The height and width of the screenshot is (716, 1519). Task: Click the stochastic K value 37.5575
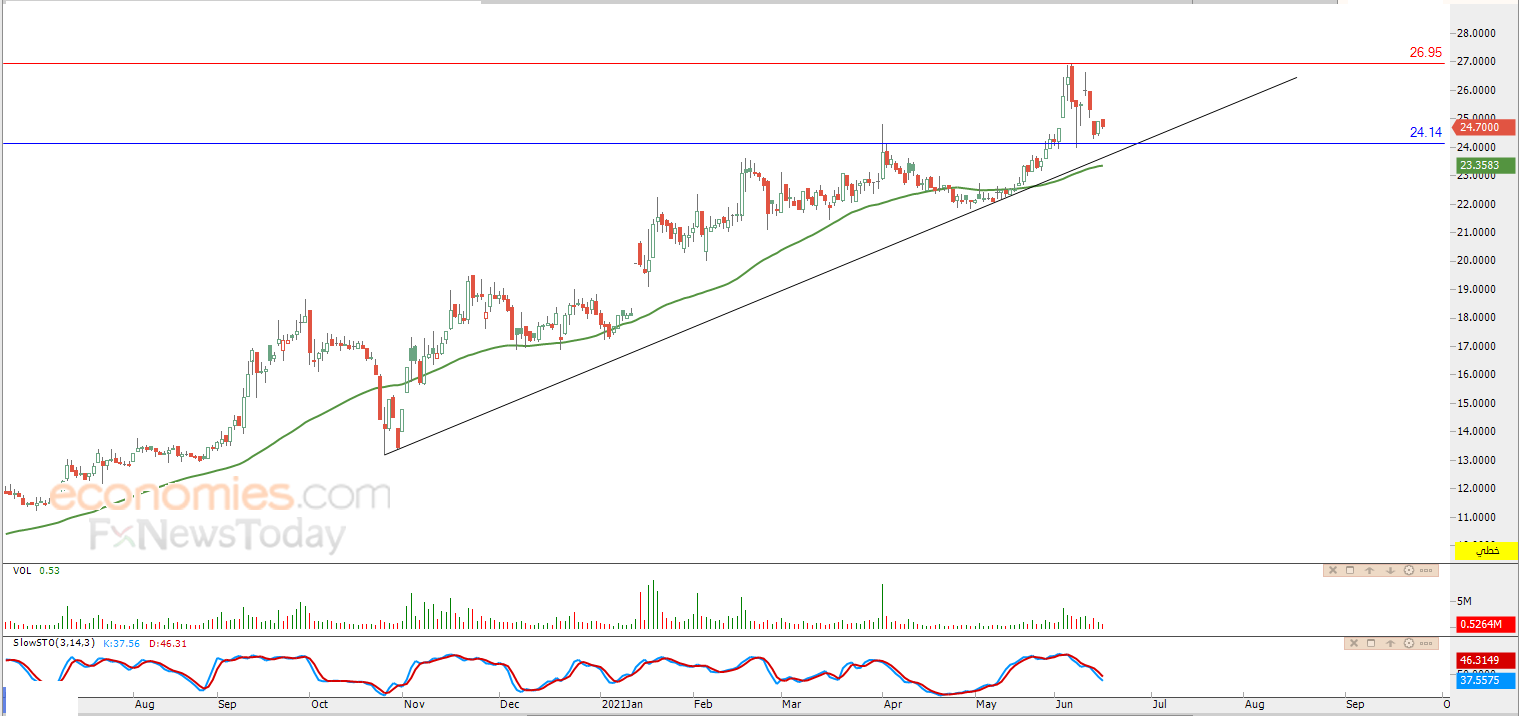click(x=1486, y=680)
